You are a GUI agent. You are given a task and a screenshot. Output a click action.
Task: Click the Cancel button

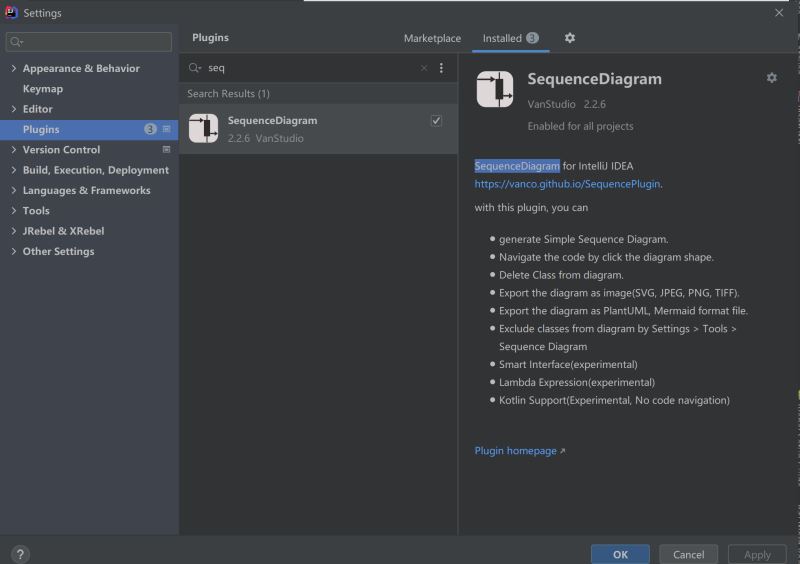coord(688,554)
